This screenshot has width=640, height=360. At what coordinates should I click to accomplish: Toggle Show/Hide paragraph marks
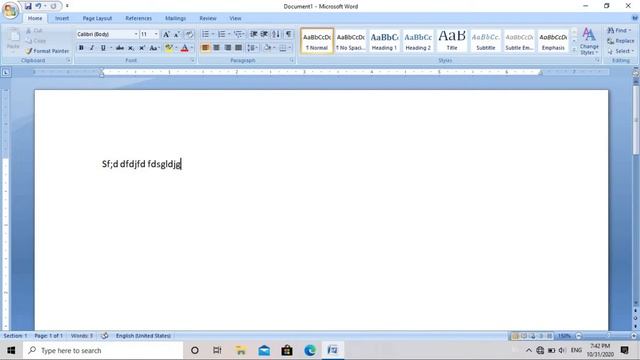[288, 34]
